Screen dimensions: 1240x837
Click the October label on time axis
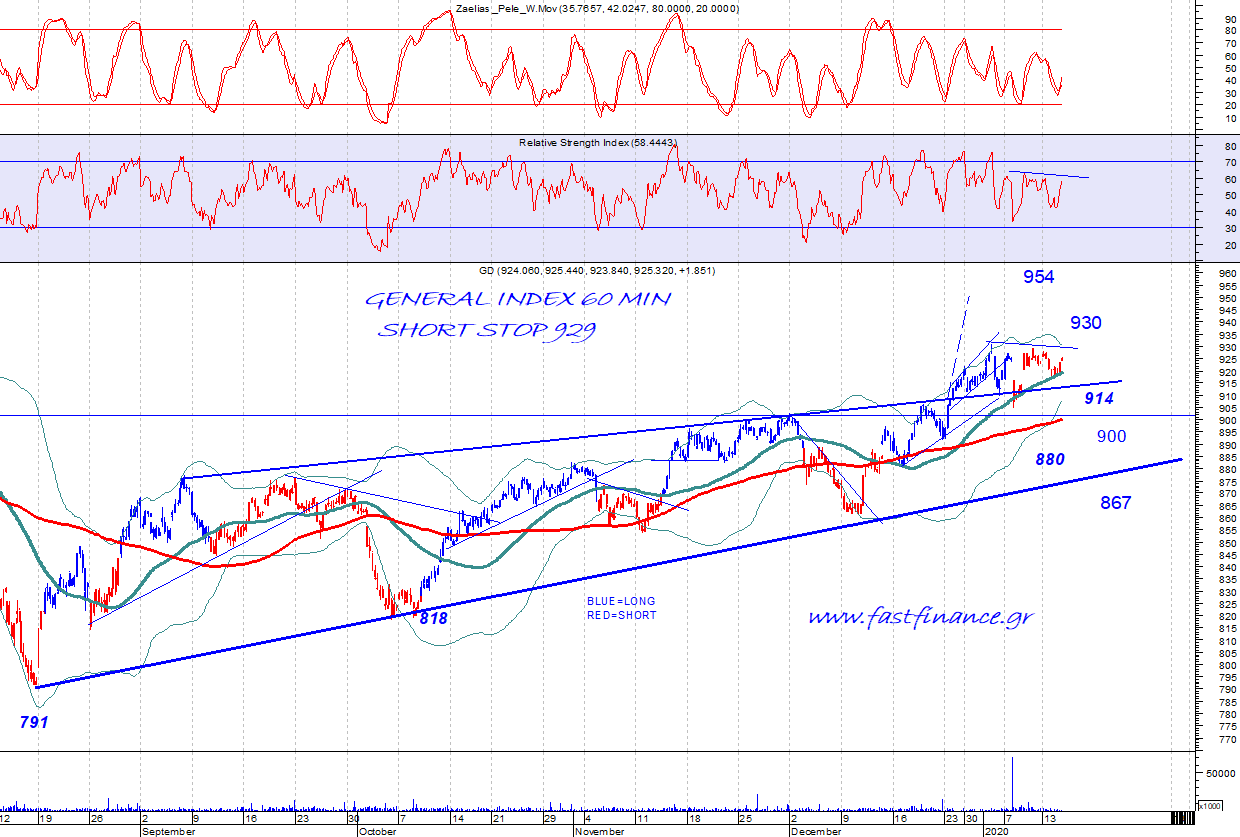coord(377,831)
